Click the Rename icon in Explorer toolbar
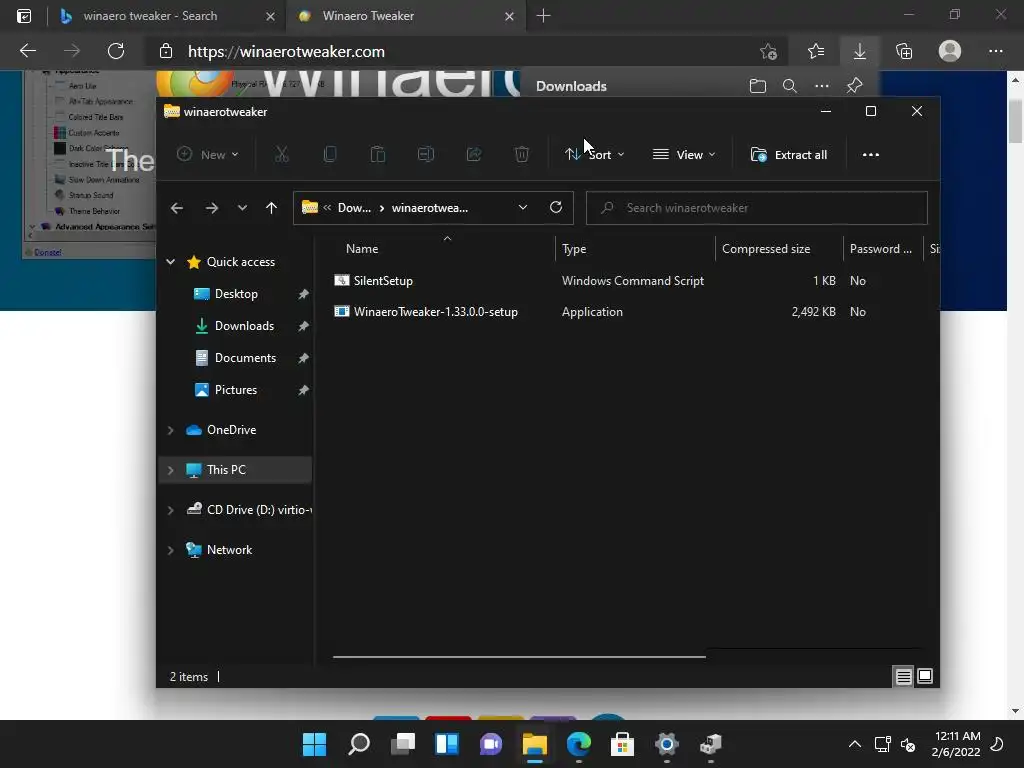 (x=426, y=155)
